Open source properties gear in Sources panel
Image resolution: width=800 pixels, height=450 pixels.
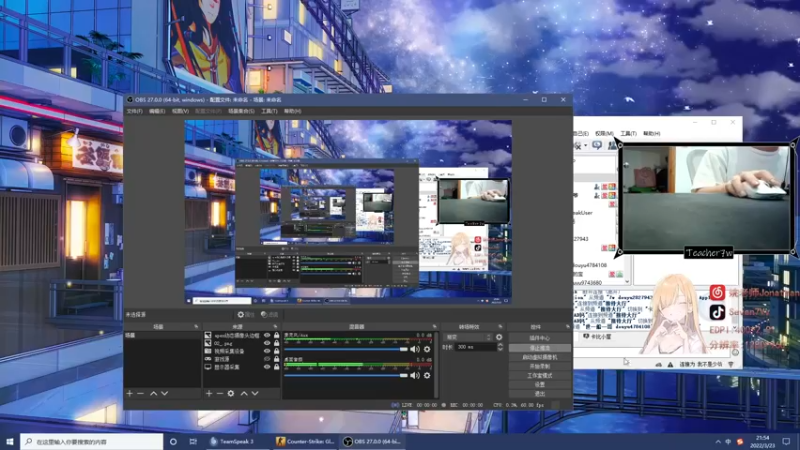point(231,393)
